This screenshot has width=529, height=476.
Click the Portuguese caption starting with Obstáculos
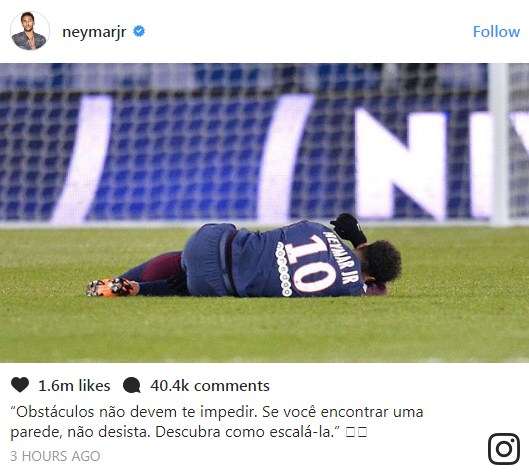point(217,422)
